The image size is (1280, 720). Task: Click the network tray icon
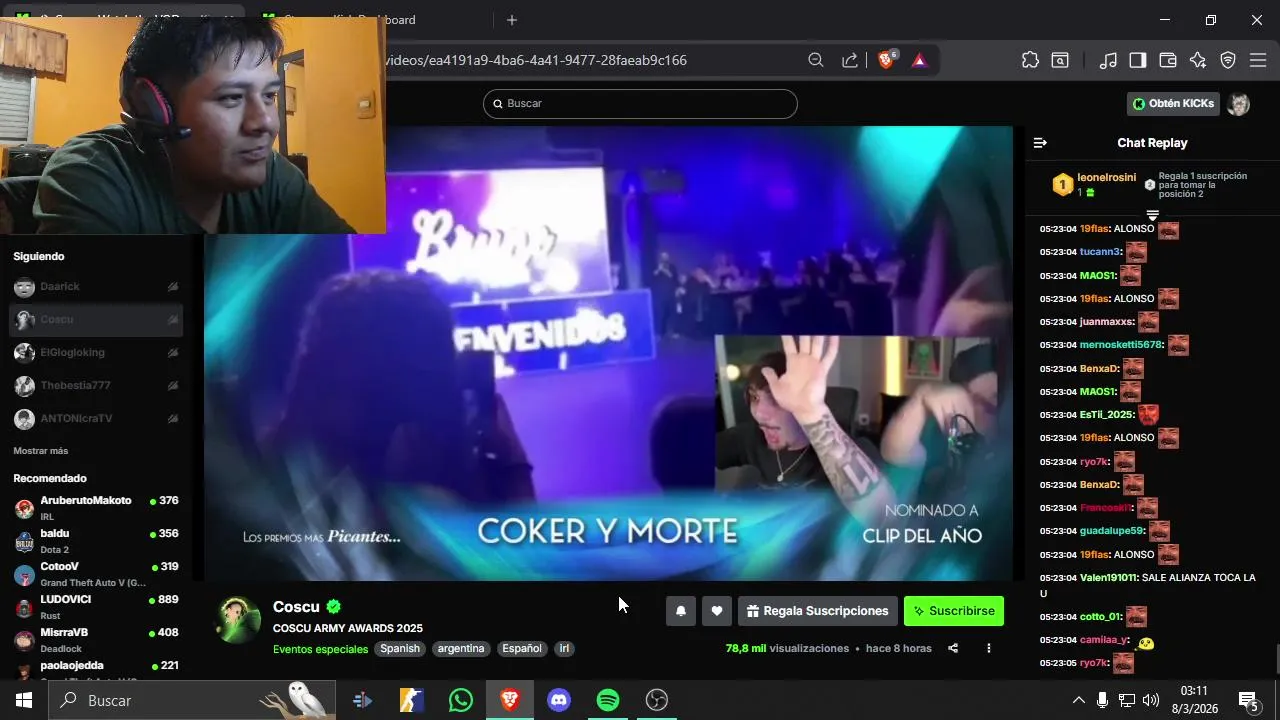[1127, 700]
